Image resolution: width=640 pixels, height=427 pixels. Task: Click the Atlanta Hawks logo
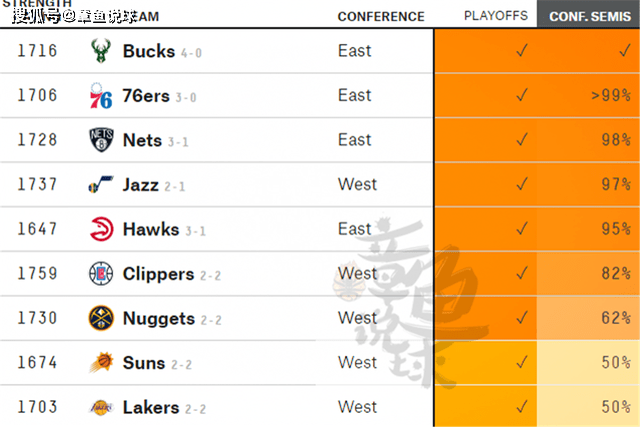pyautogui.click(x=101, y=230)
